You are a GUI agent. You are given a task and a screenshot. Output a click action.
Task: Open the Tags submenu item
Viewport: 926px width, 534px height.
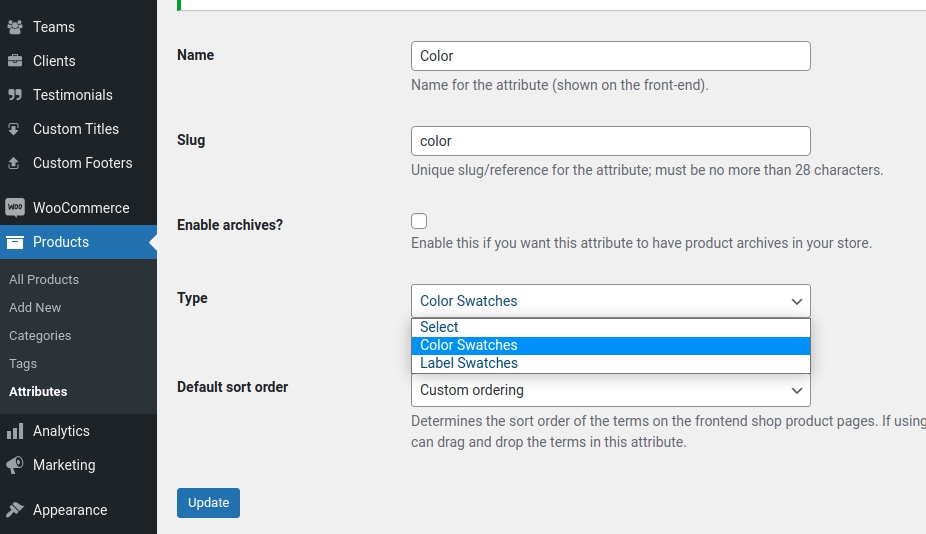coord(23,364)
